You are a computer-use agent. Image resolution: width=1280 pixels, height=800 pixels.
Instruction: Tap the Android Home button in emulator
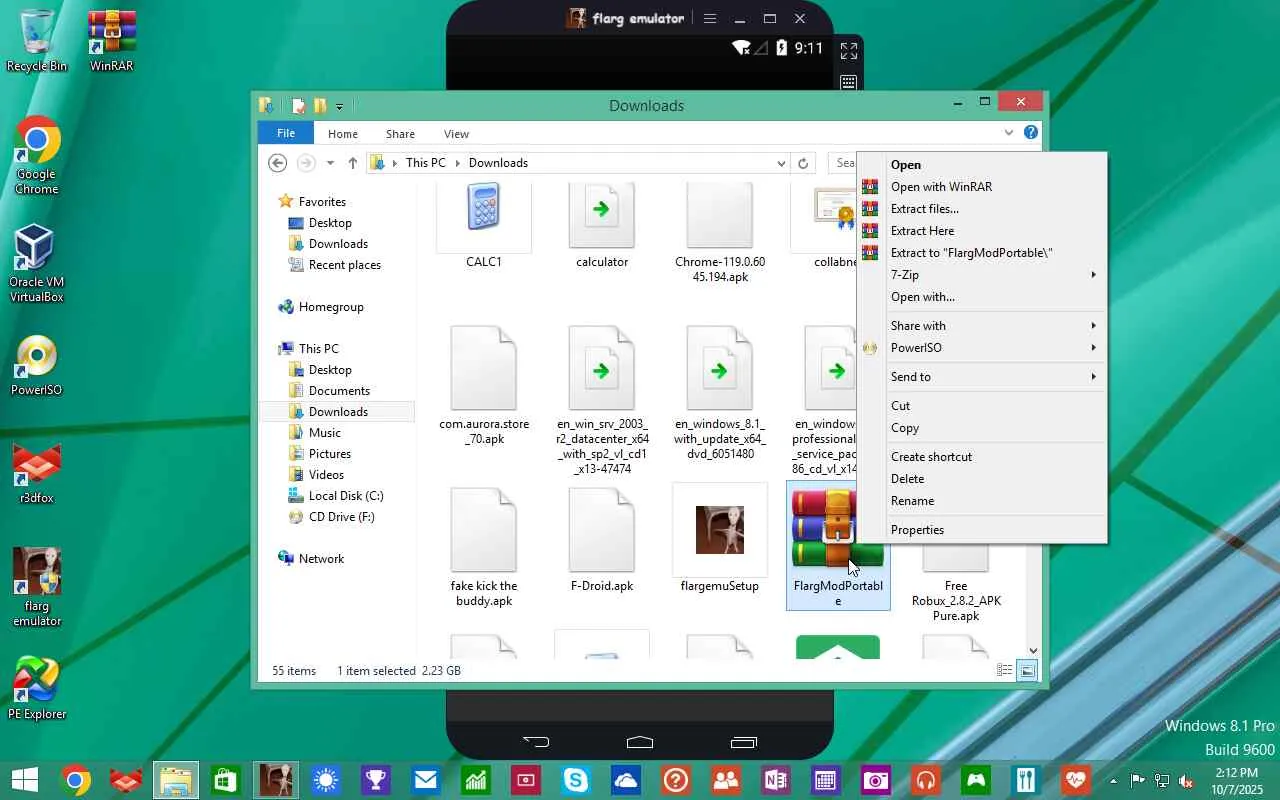coord(640,742)
